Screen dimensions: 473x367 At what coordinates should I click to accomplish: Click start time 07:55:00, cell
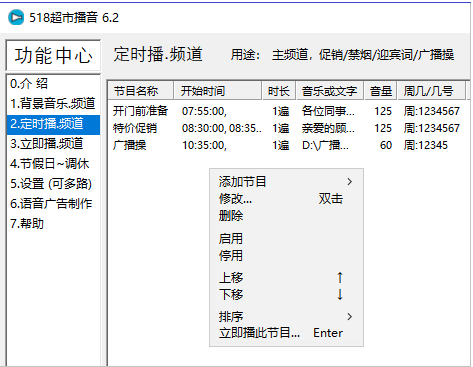pyautogui.click(x=204, y=111)
